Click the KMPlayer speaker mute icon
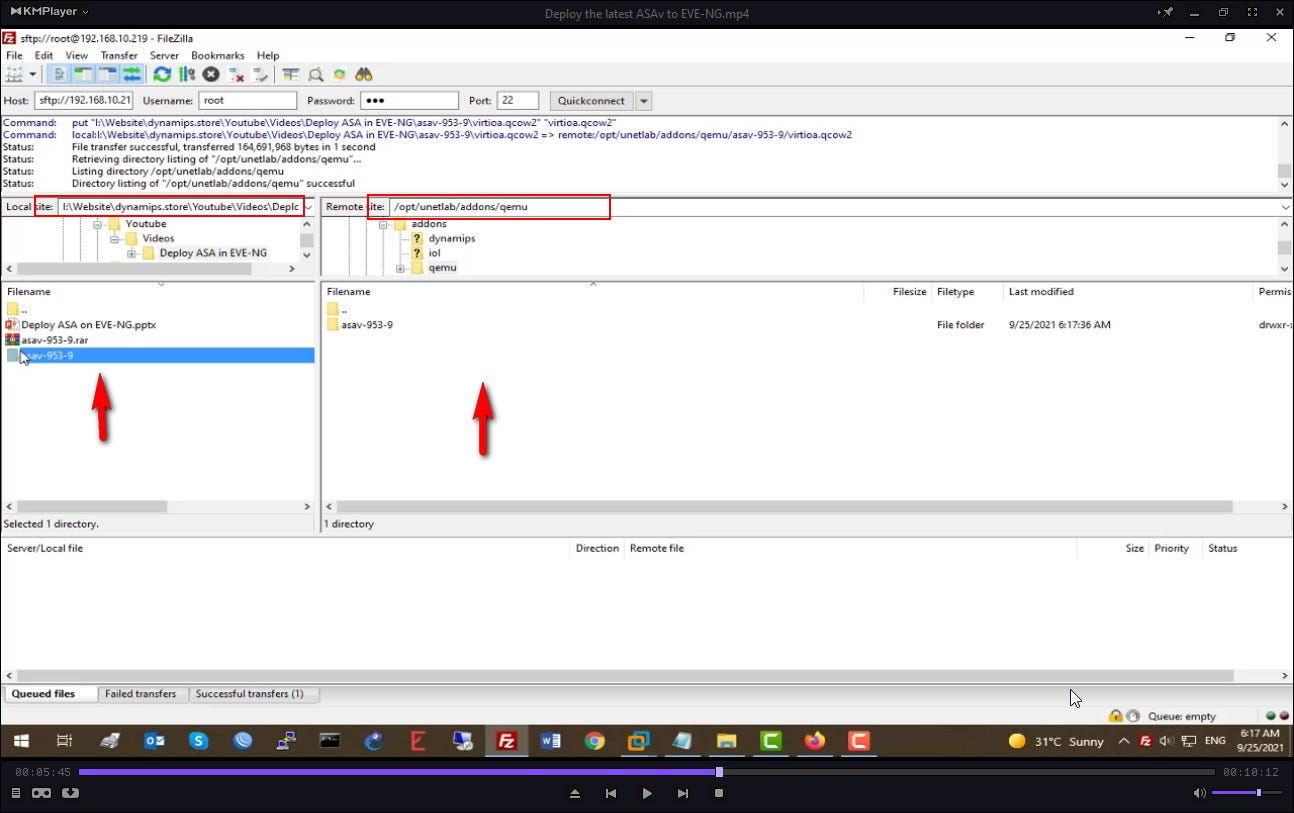The image size is (1294, 813). click(1199, 793)
